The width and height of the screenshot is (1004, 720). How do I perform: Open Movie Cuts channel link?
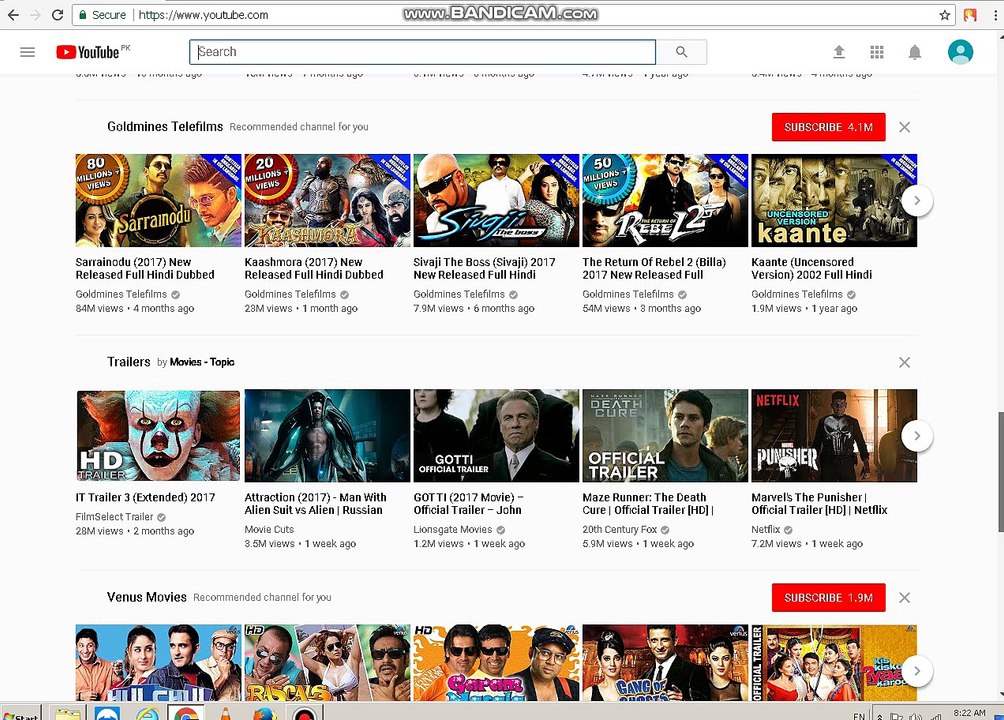270,530
